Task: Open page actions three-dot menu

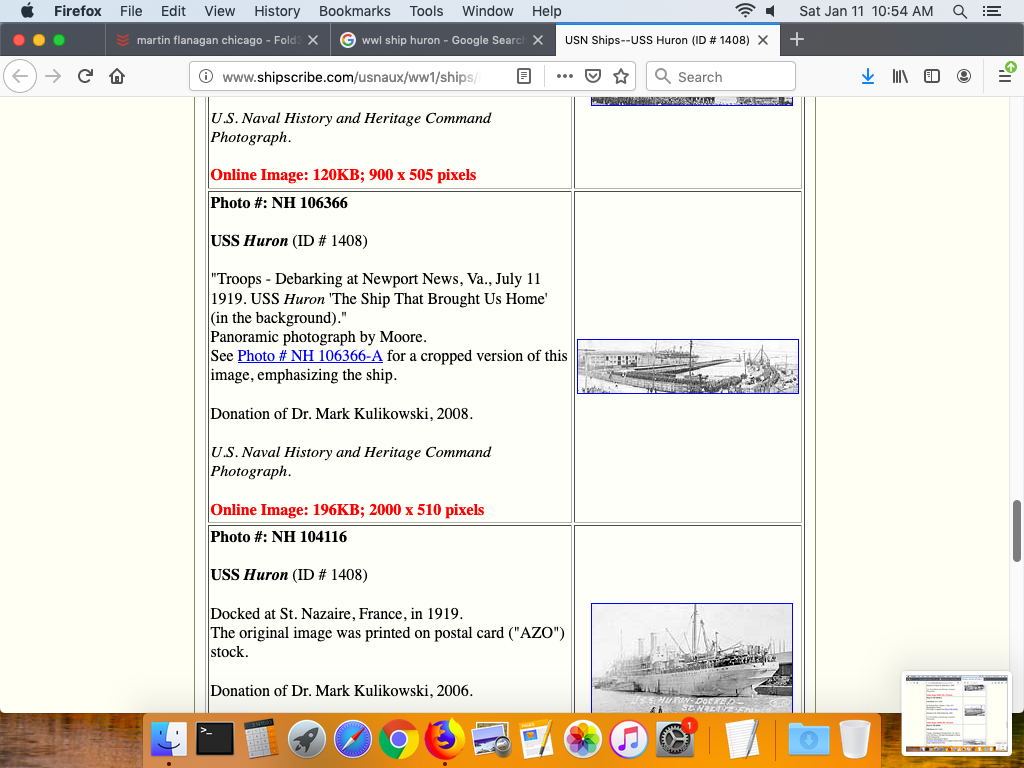Action: click(x=564, y=77)
